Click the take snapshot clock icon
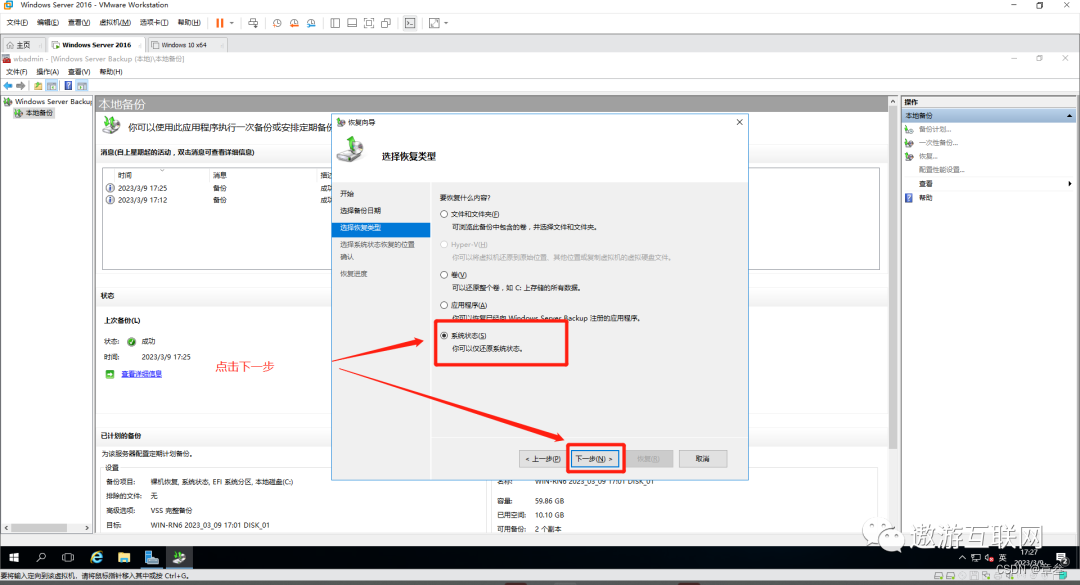1080x585 pixels. tap(277, 23)
